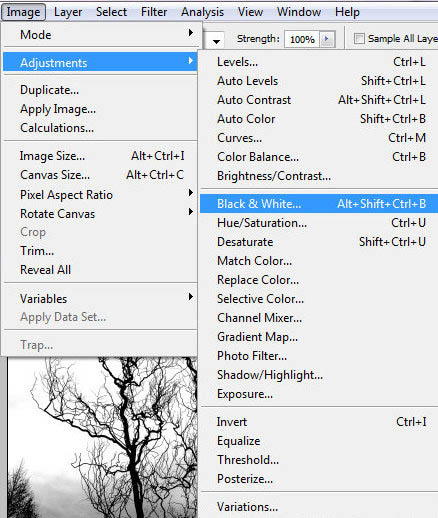Open the View menu
This screenshot has height=518, width=438.
tap(250, 12)
